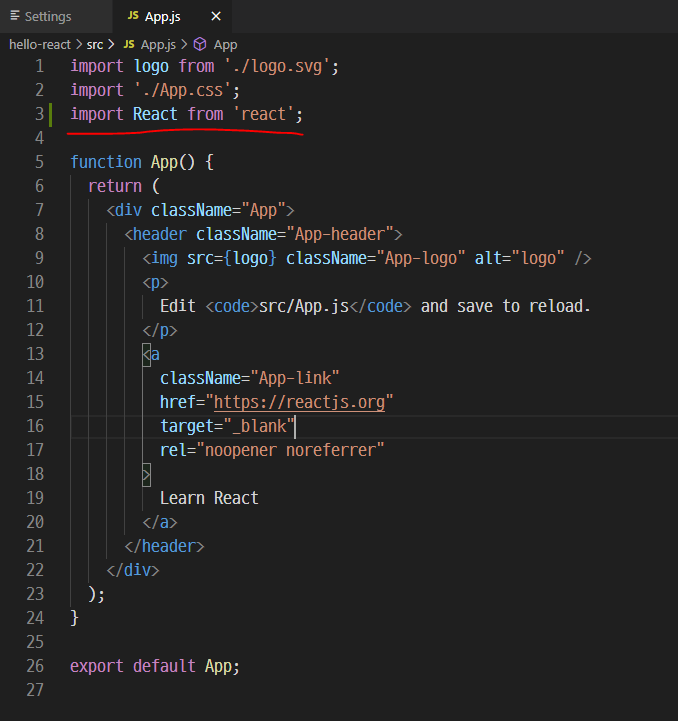Viewport: 678px width, 721px height.
Task: Click line number 26 in gutter
Action: coord(35,666)
